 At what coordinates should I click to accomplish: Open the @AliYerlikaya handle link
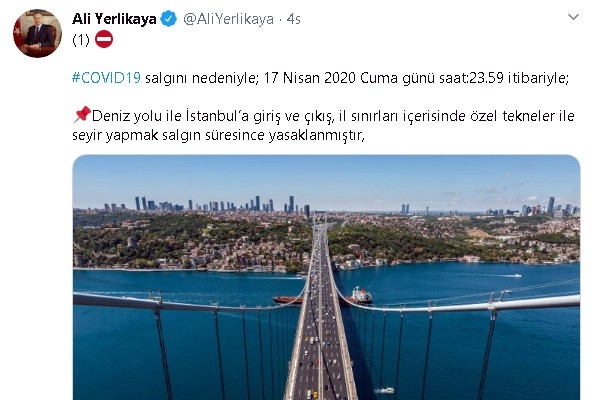(228, 19)
